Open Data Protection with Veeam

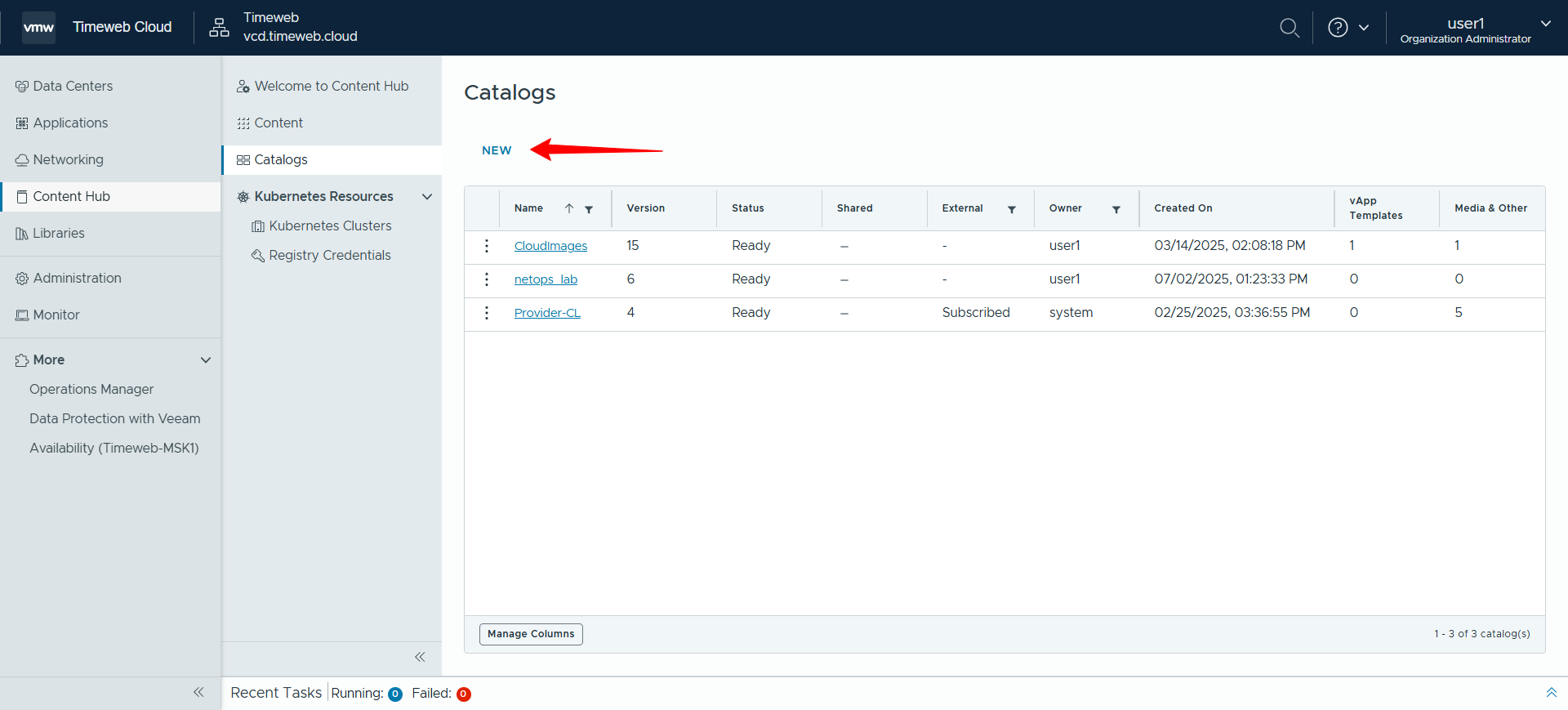tap(114, 418)
